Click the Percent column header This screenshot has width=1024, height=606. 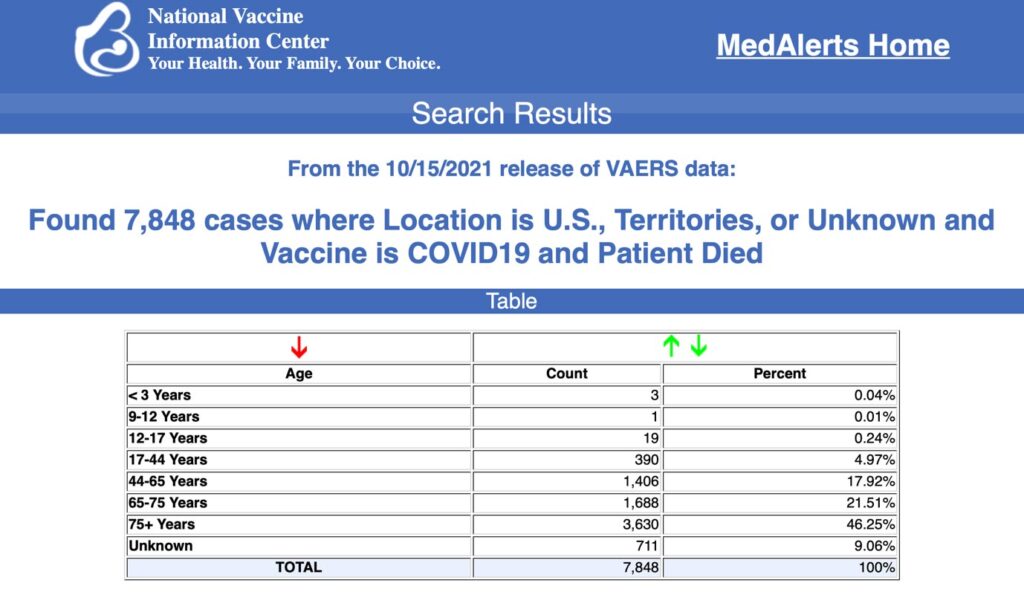click(x=779, y=374)
